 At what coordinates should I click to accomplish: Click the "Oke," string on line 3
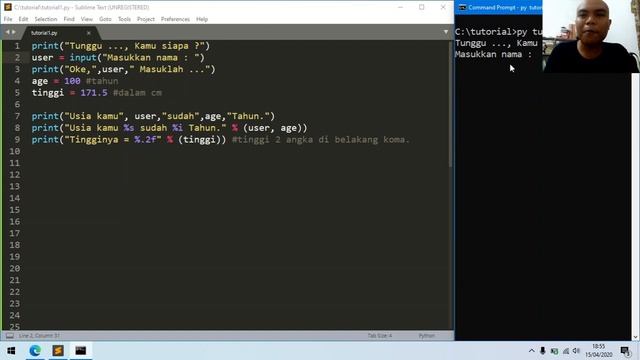pyautogui.click(x=80, y=69)
